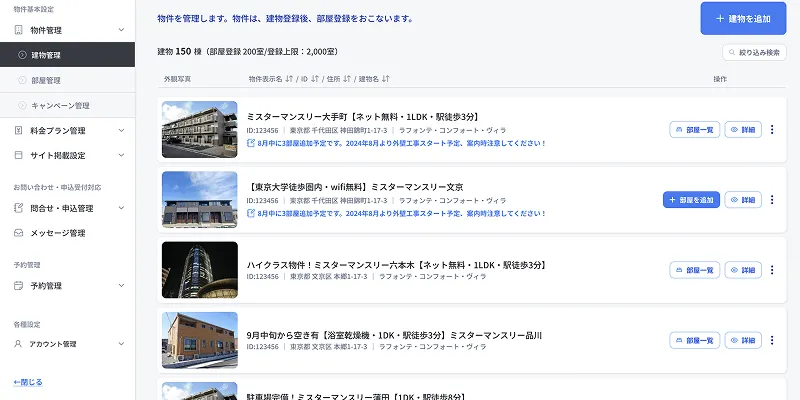
Task: Click title 9月中旬から空き有 ミスターマンスリー品川
Action: (394, 335)
